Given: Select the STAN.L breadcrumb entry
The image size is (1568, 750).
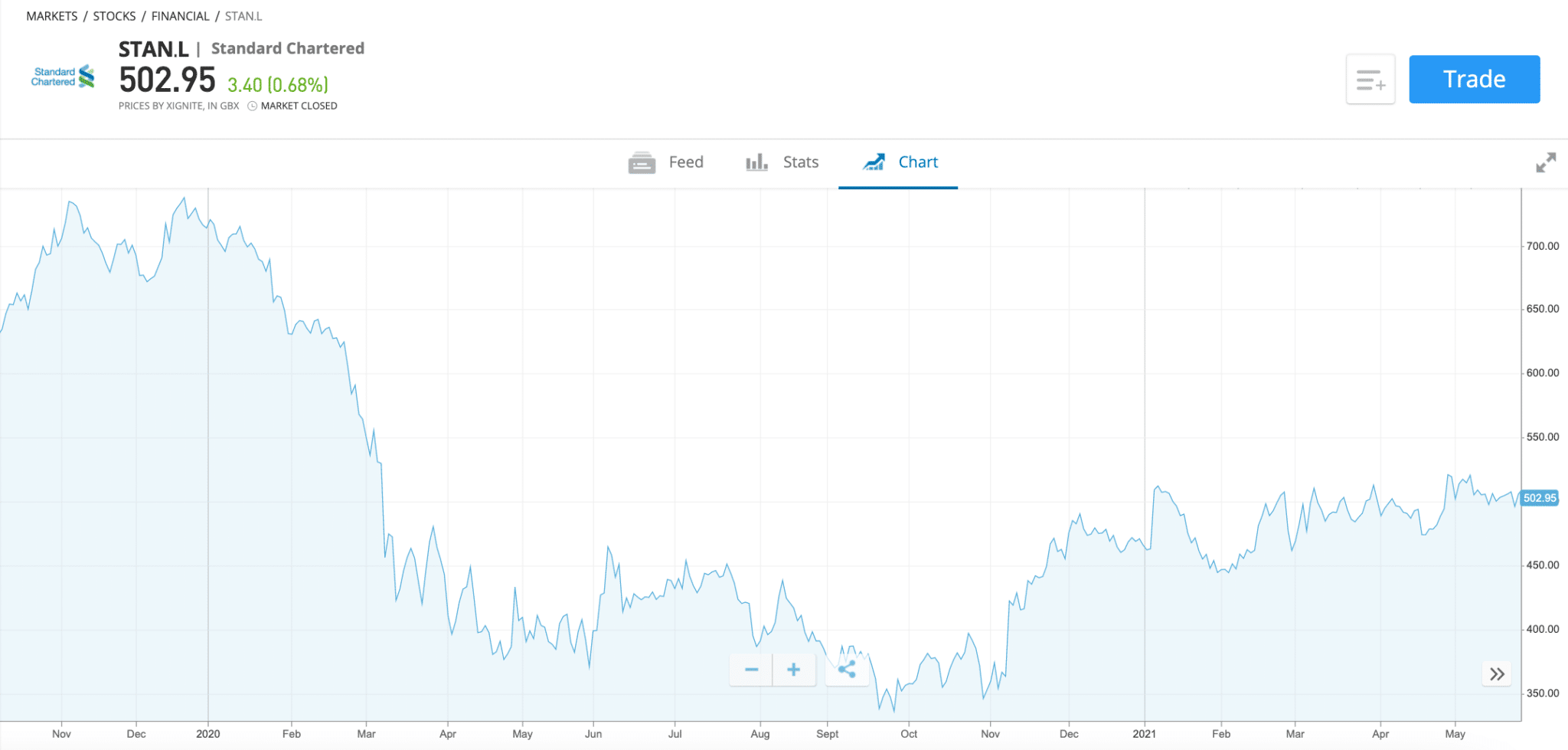Looking at the screenshot, I should pos(243,15).
